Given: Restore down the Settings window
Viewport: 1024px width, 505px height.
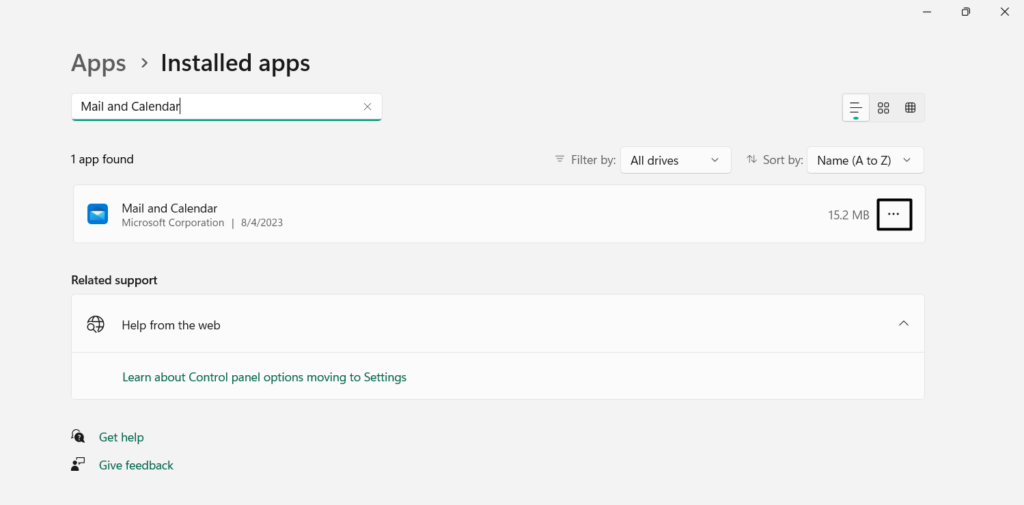Looking at the screenshot, I should click(x=965, y=12).
